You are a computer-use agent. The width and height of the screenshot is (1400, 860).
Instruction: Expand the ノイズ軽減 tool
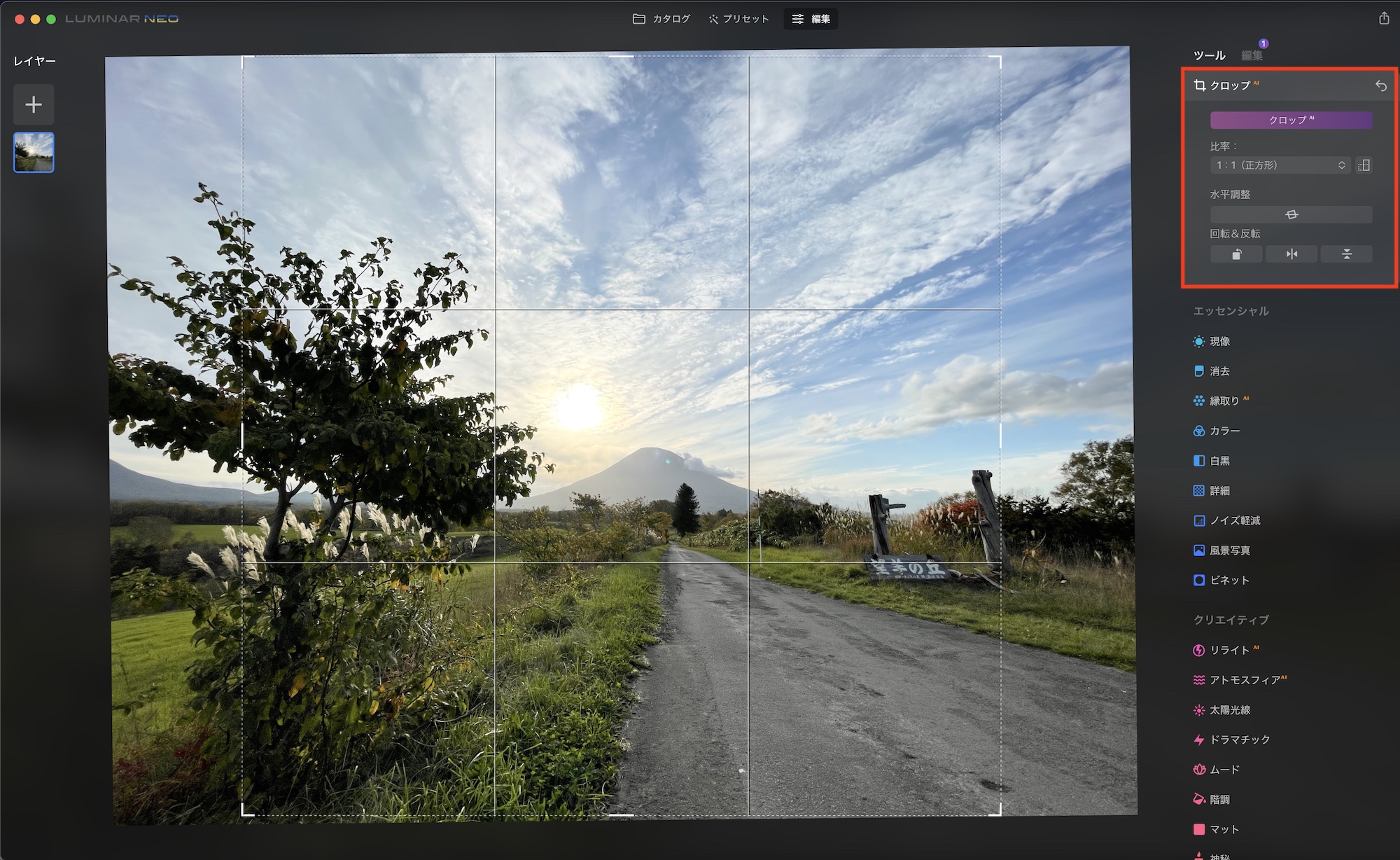click(x=1235, y=521)
